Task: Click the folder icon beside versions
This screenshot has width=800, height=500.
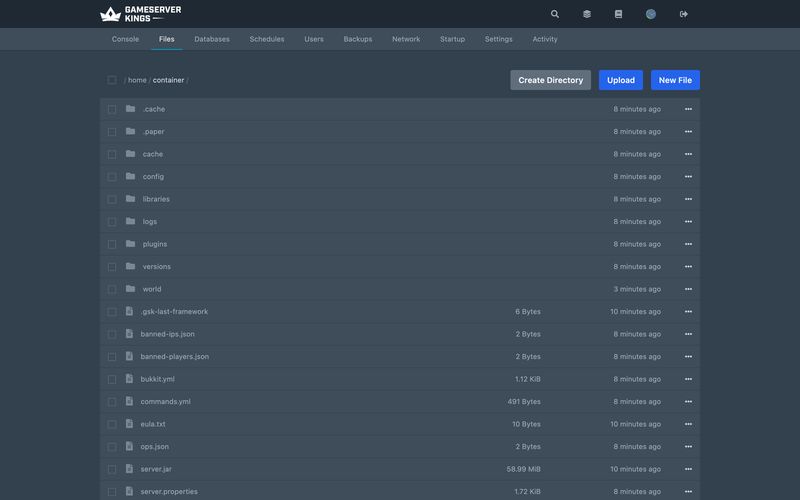Action: 131,266
